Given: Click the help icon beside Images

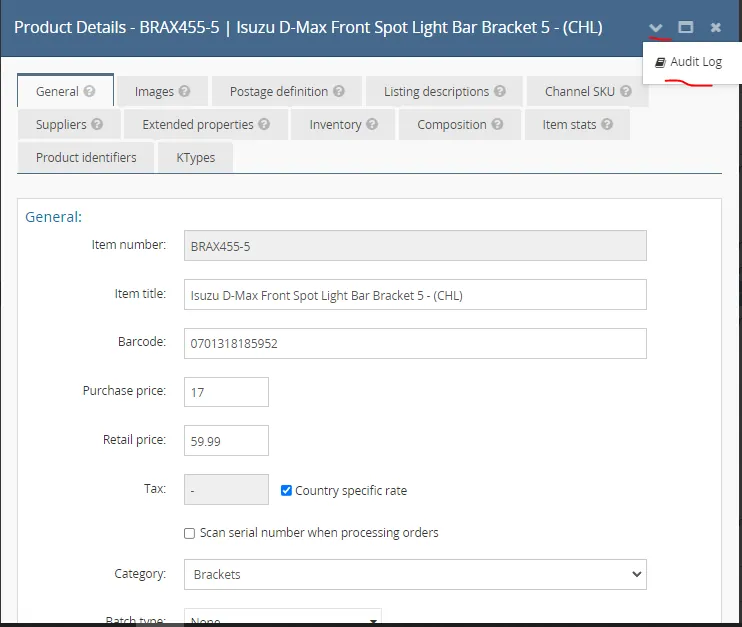Looking at the screenshot, I should [x=185, y=91].
